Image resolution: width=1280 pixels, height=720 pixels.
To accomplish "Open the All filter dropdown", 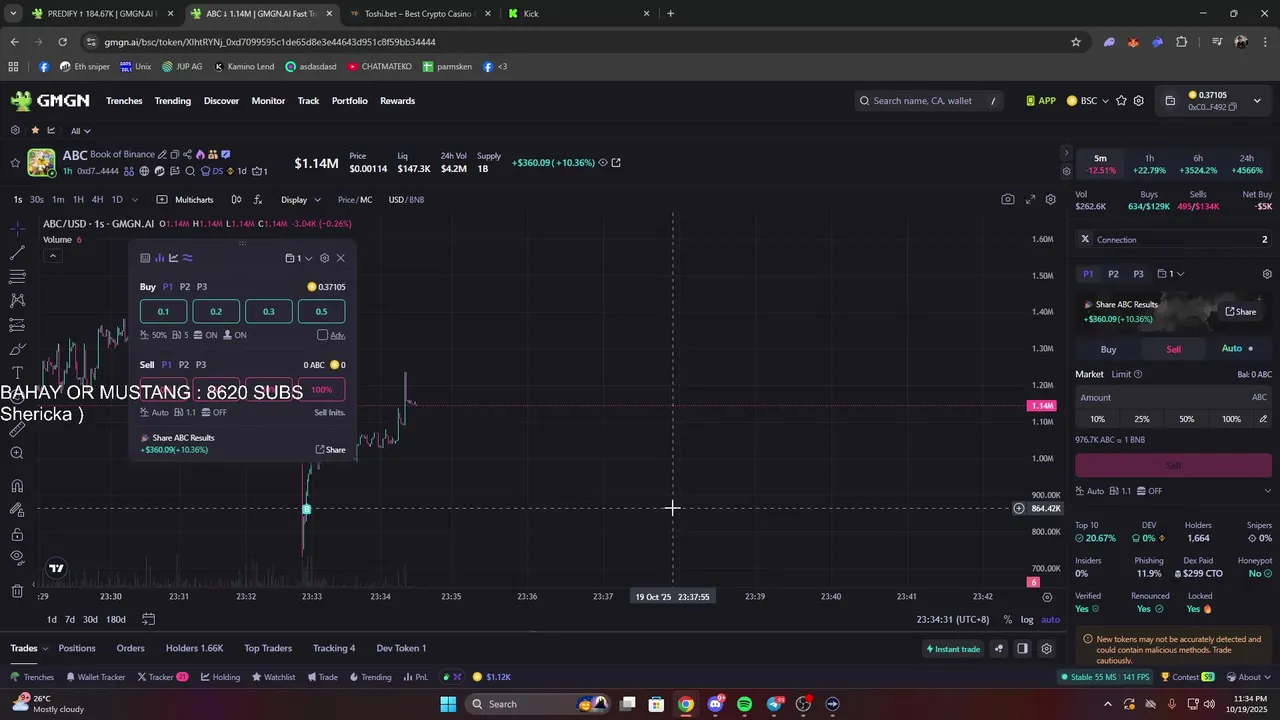I will tap(81, 131).
